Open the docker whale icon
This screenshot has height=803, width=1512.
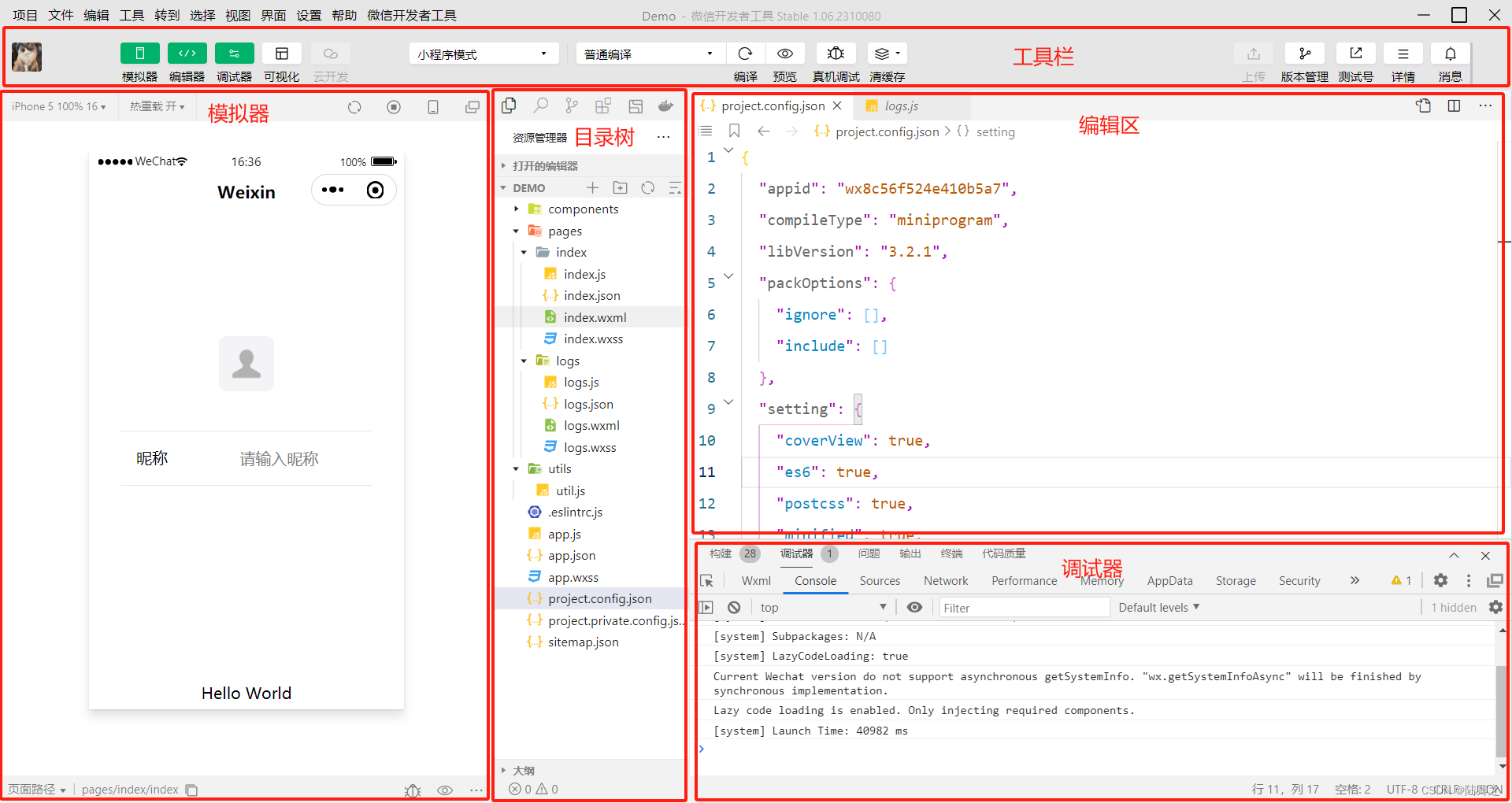tap(665, 105)
